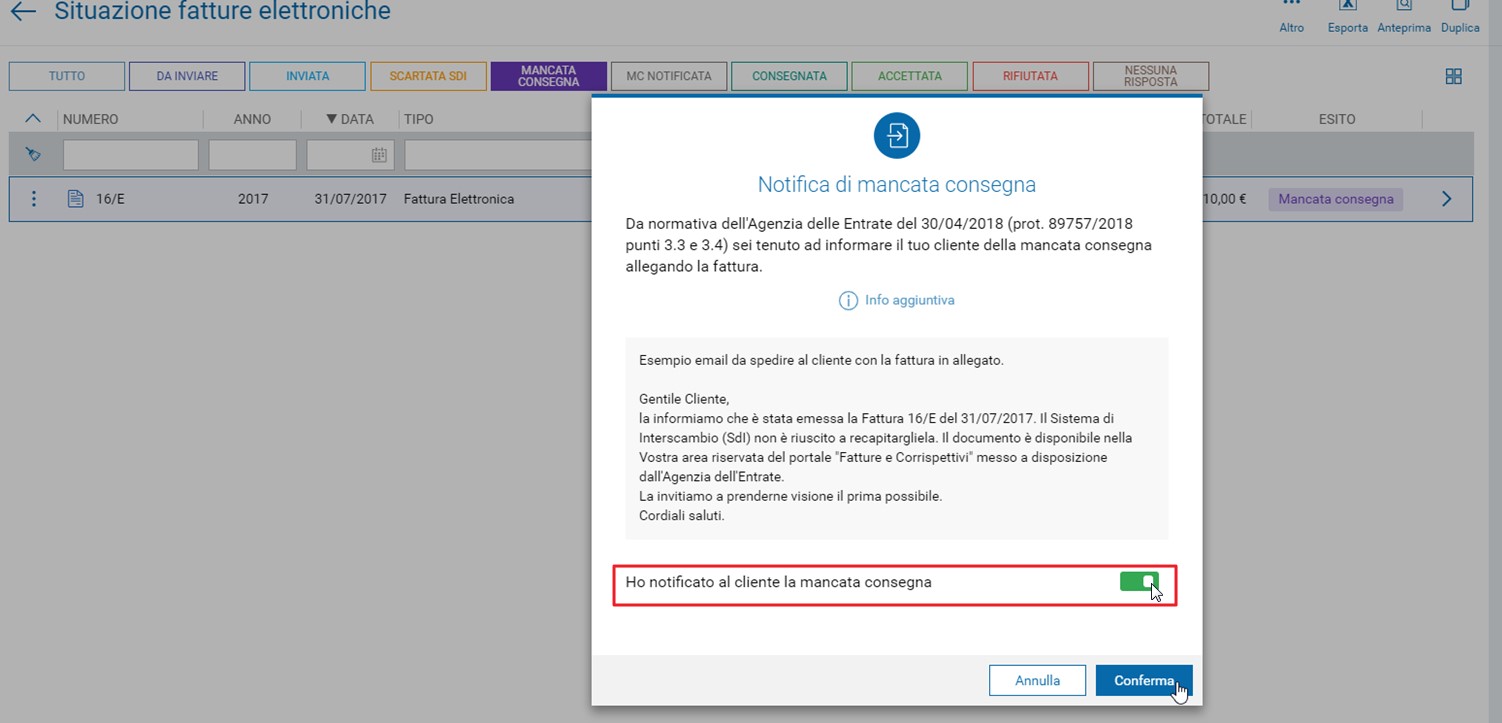1502x723 pixels.
Task: Click the date cell 31/07/2017
Action: (350, 199)
